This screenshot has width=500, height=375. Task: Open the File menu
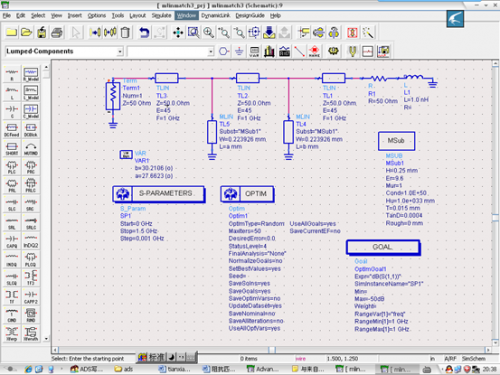click(7, 15)
